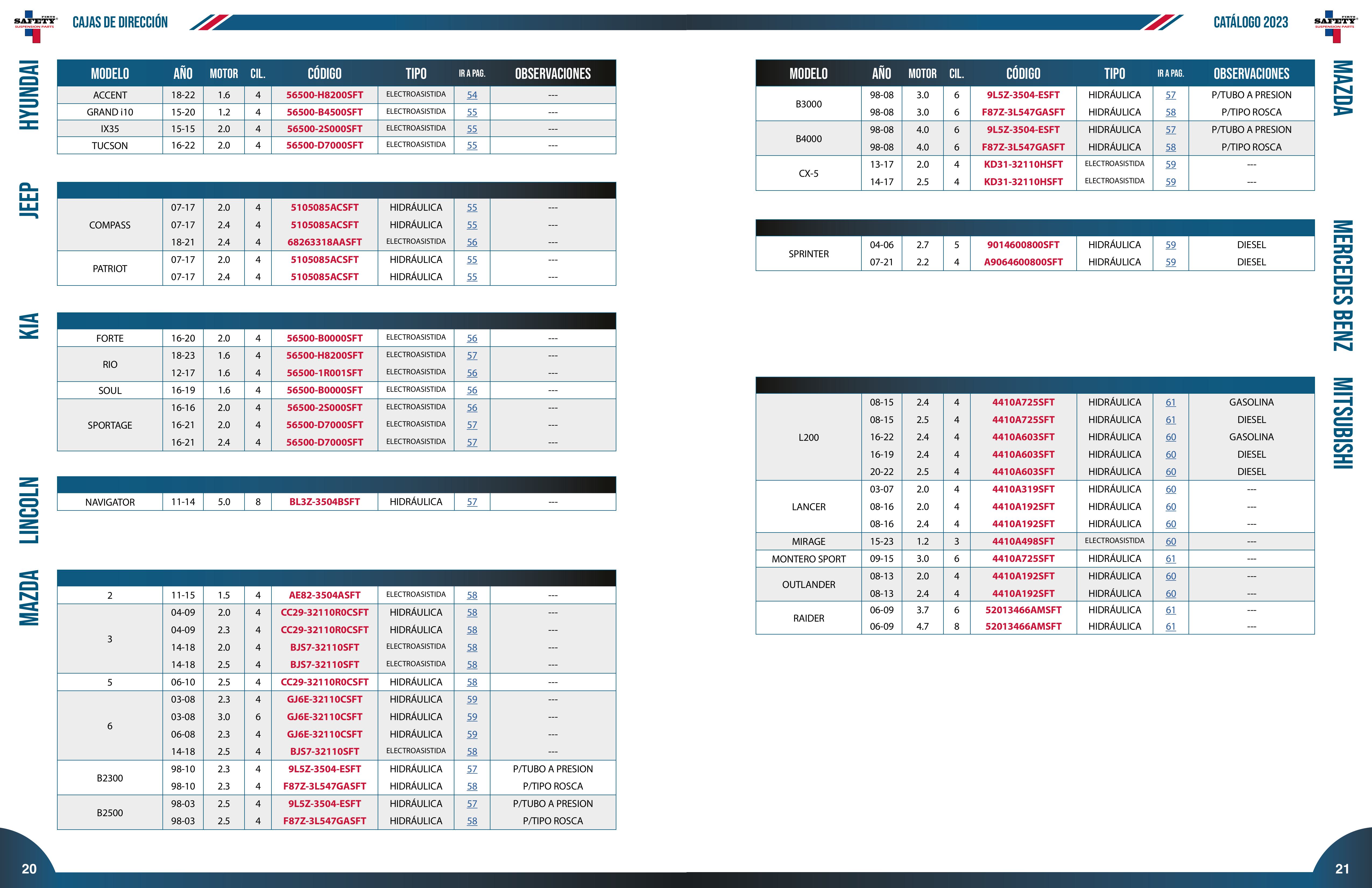Click the COMPASS model cell
1372x888 pixels.
click(x=110, y=225)
